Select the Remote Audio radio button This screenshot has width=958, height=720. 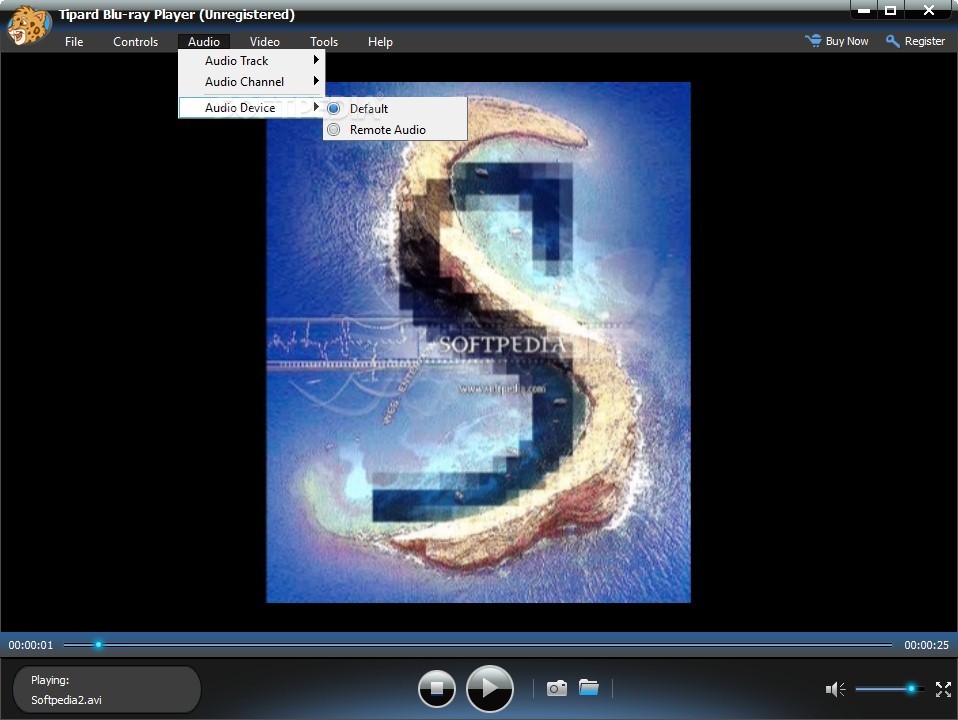(334, 130)
